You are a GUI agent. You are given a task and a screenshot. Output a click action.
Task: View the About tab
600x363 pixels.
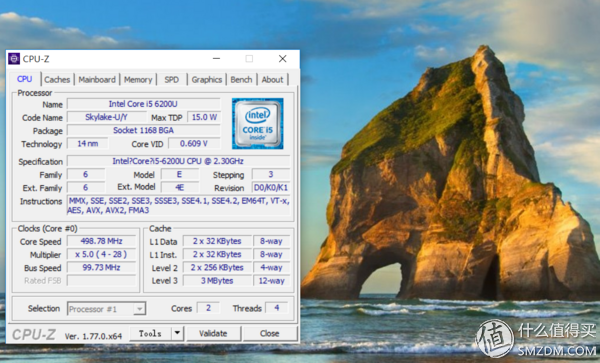pyautogui.click(x=272, y=80)
